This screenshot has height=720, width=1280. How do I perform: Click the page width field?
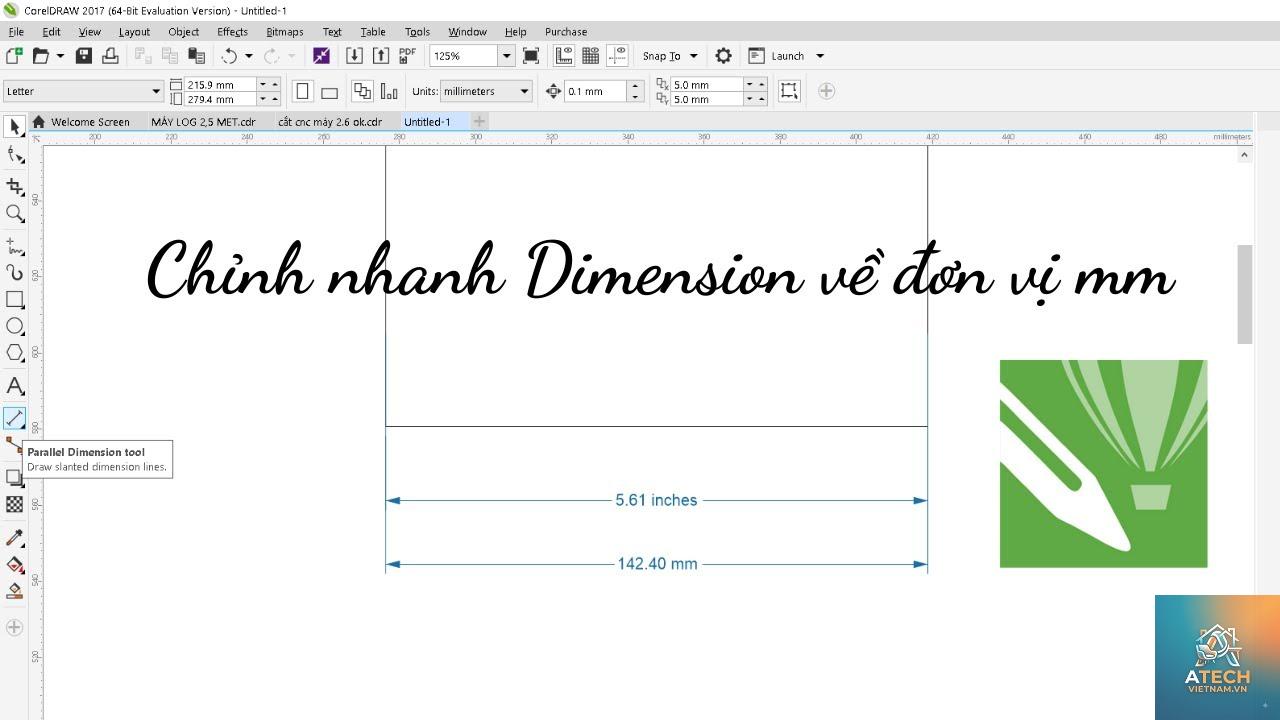click(220, 84)
